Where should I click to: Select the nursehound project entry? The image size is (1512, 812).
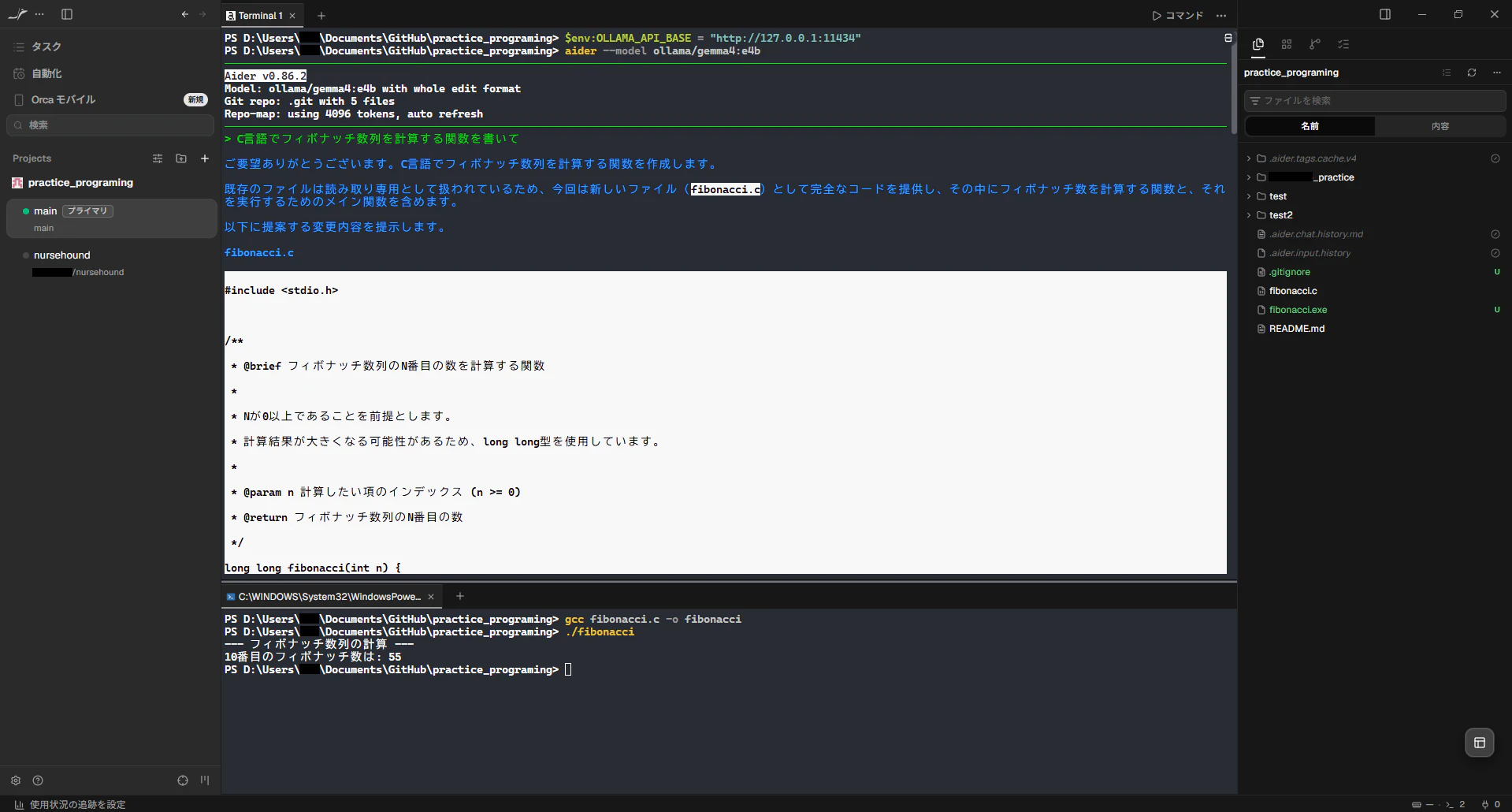pos(111,263)
